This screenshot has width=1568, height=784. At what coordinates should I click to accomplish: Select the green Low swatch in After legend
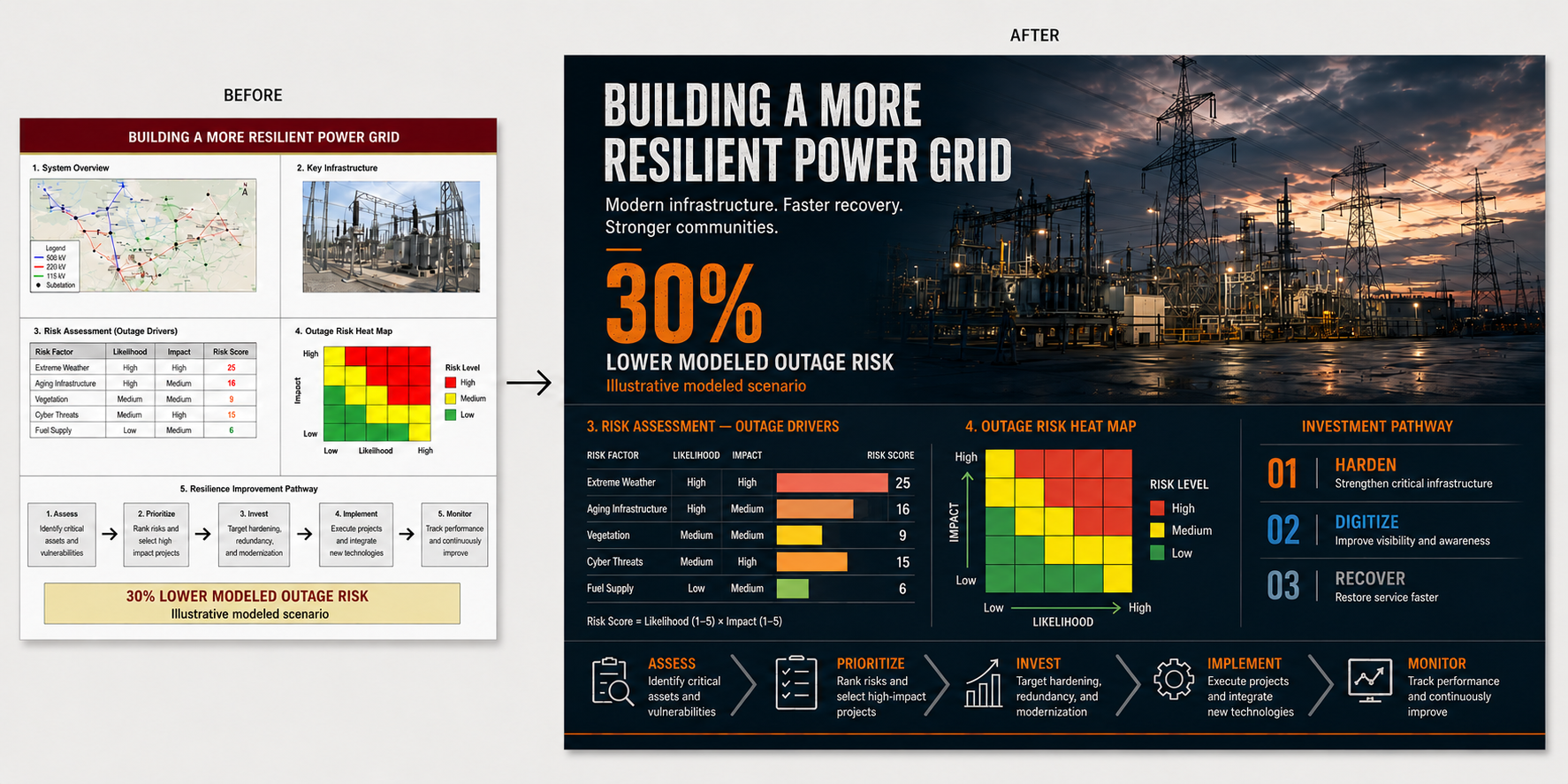pos(1157,553)
